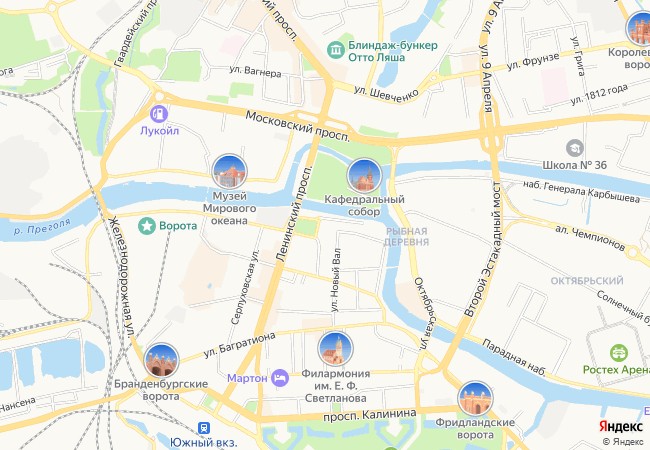Image resolution: width=650 pixels, height=450 pixels.
Task: Click the green star Ворота icon
Action: point(146,226)
